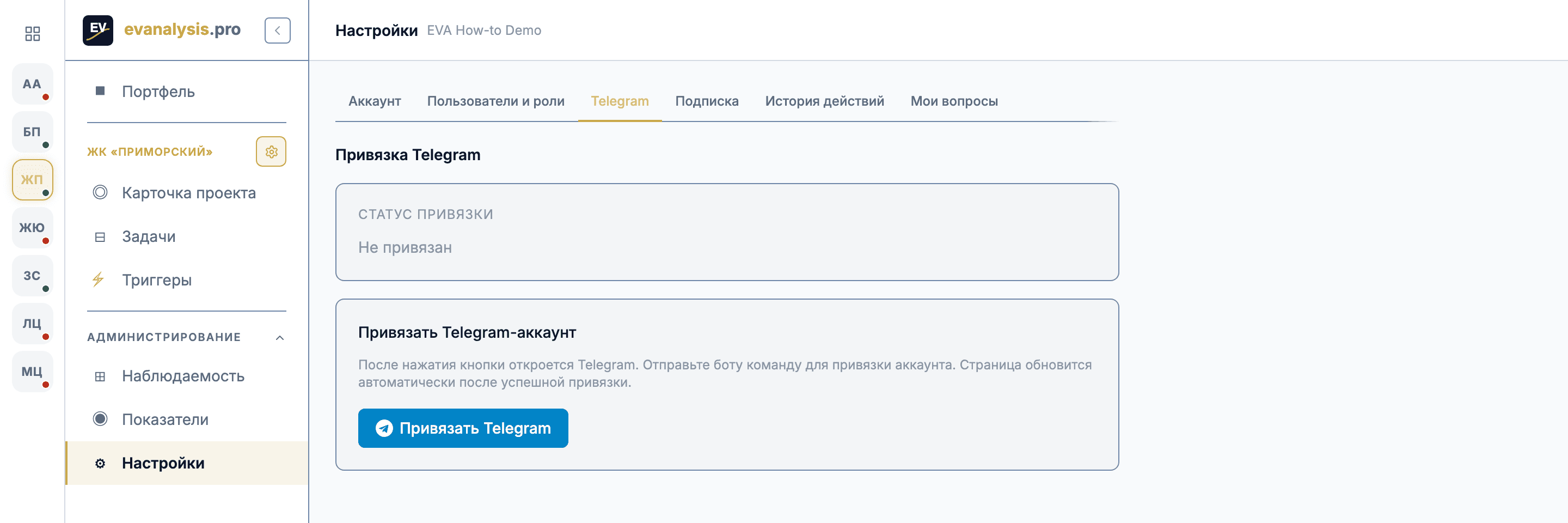
Task: Click the ЖК «ПРИМОРСКИЙ» section label
Action: tap(150, 151)
